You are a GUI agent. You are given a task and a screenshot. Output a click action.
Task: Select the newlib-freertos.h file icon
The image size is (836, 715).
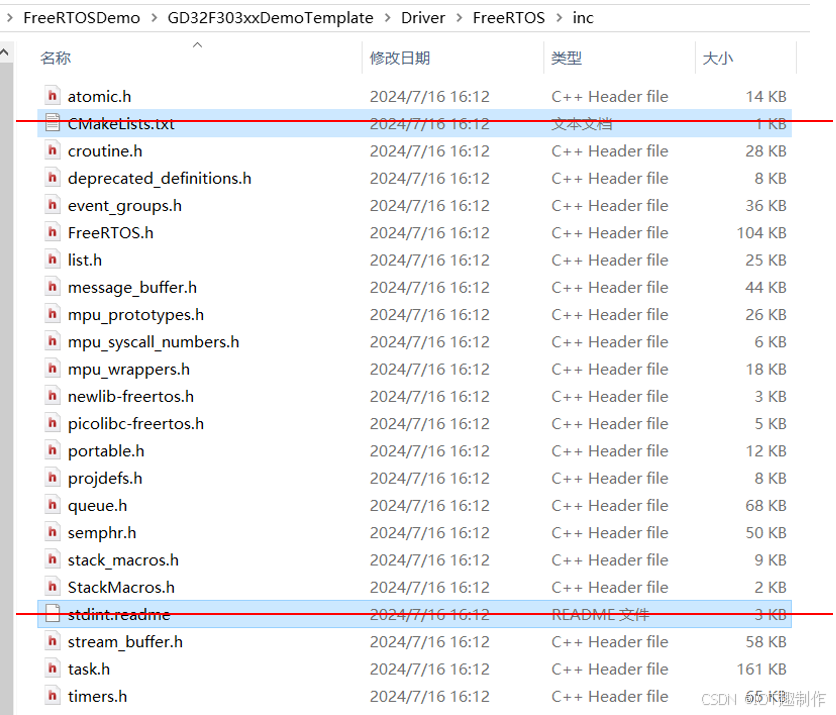point(52,396)
